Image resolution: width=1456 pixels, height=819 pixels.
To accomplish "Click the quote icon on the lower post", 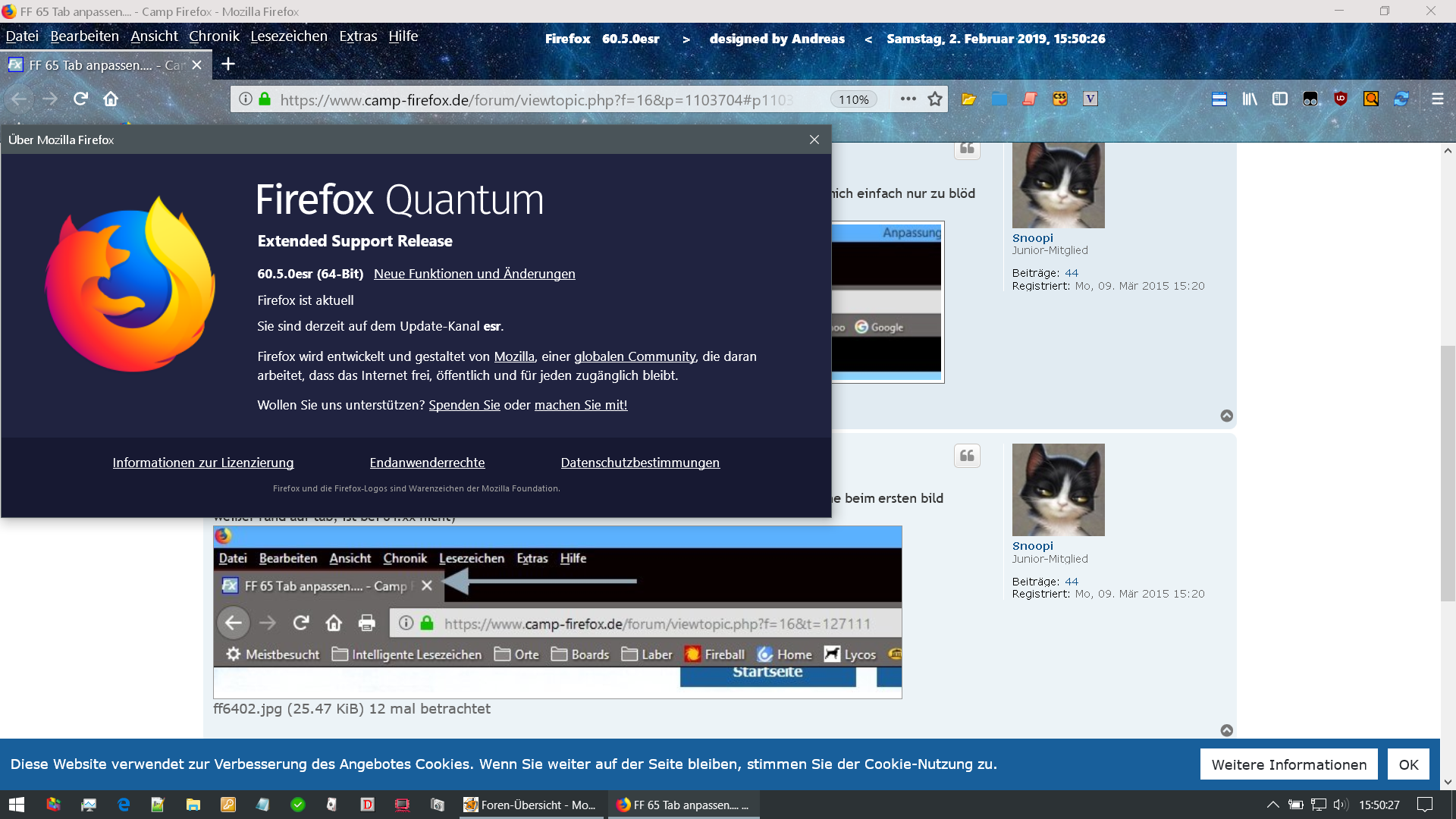I will click(x=967, y=456).
